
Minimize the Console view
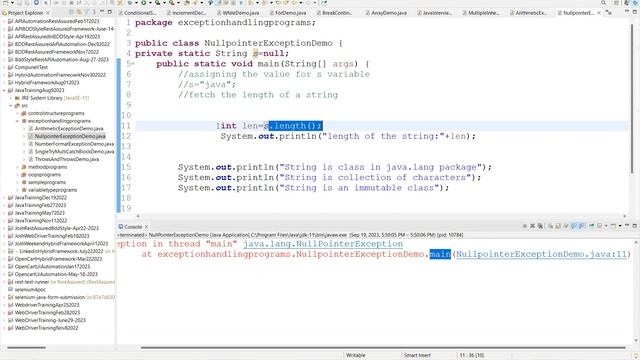pyautogui.click(x=627, y=226)
